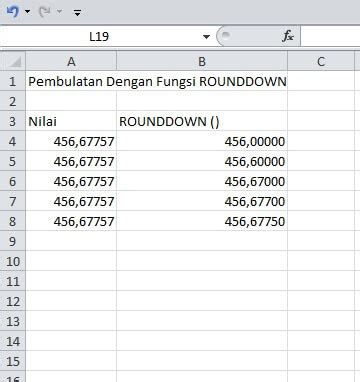This screenshot has height=382, width=360.
Task: Select row 6 header
Action: (13, 181)
